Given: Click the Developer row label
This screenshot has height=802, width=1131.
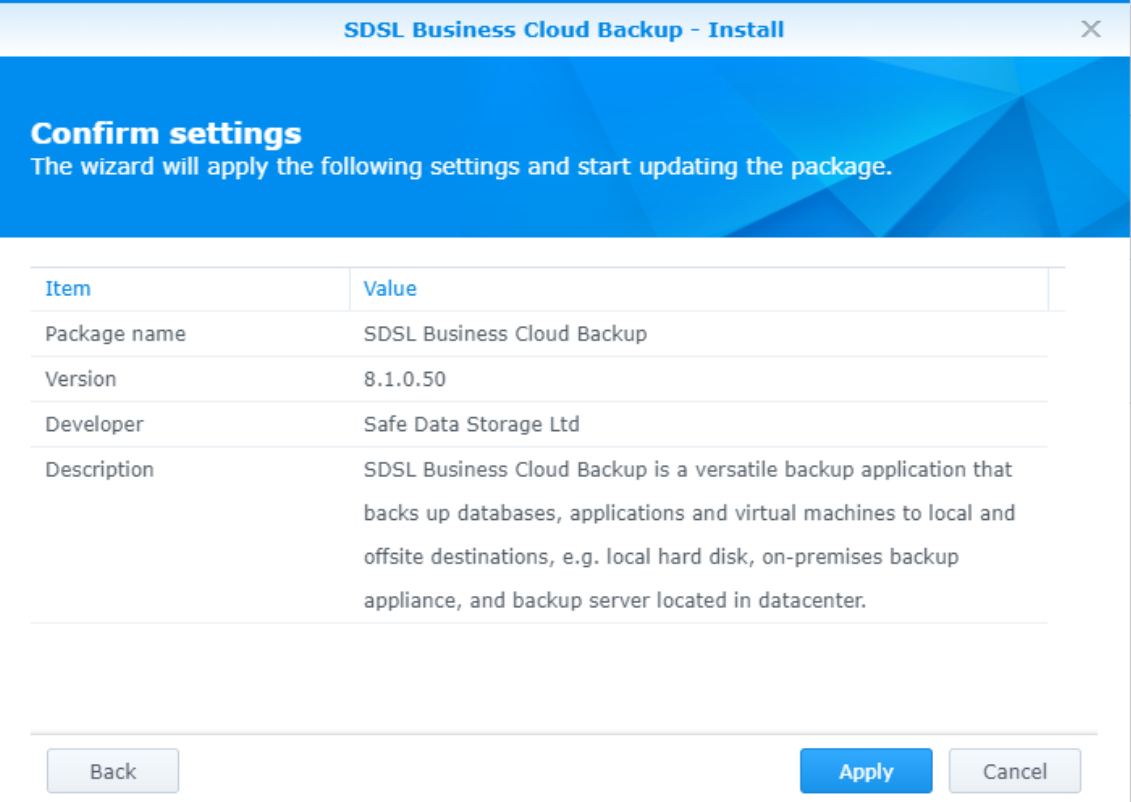Looking at the screenshot, I should pos(94,424).
